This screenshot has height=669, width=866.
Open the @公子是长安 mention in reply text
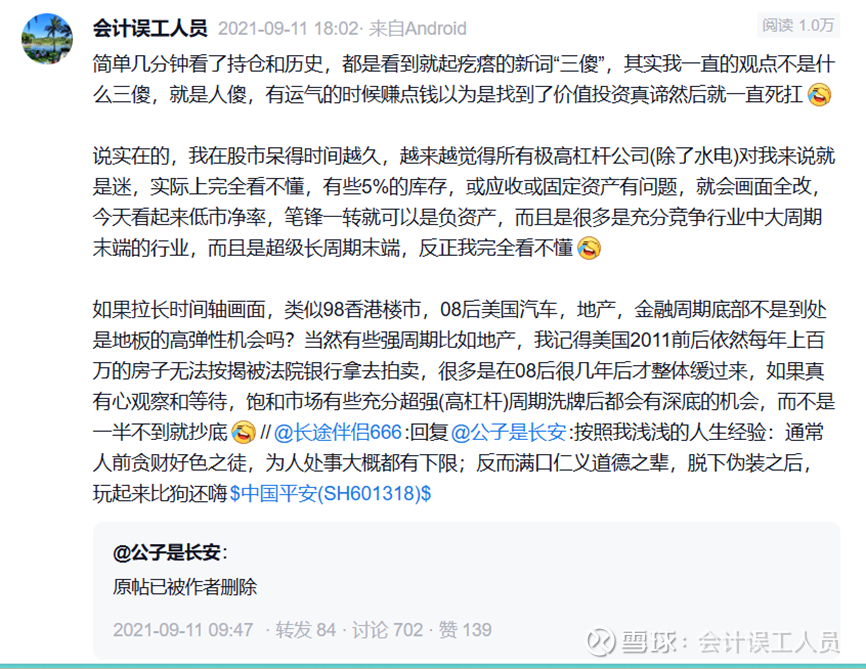coord(509,432)
